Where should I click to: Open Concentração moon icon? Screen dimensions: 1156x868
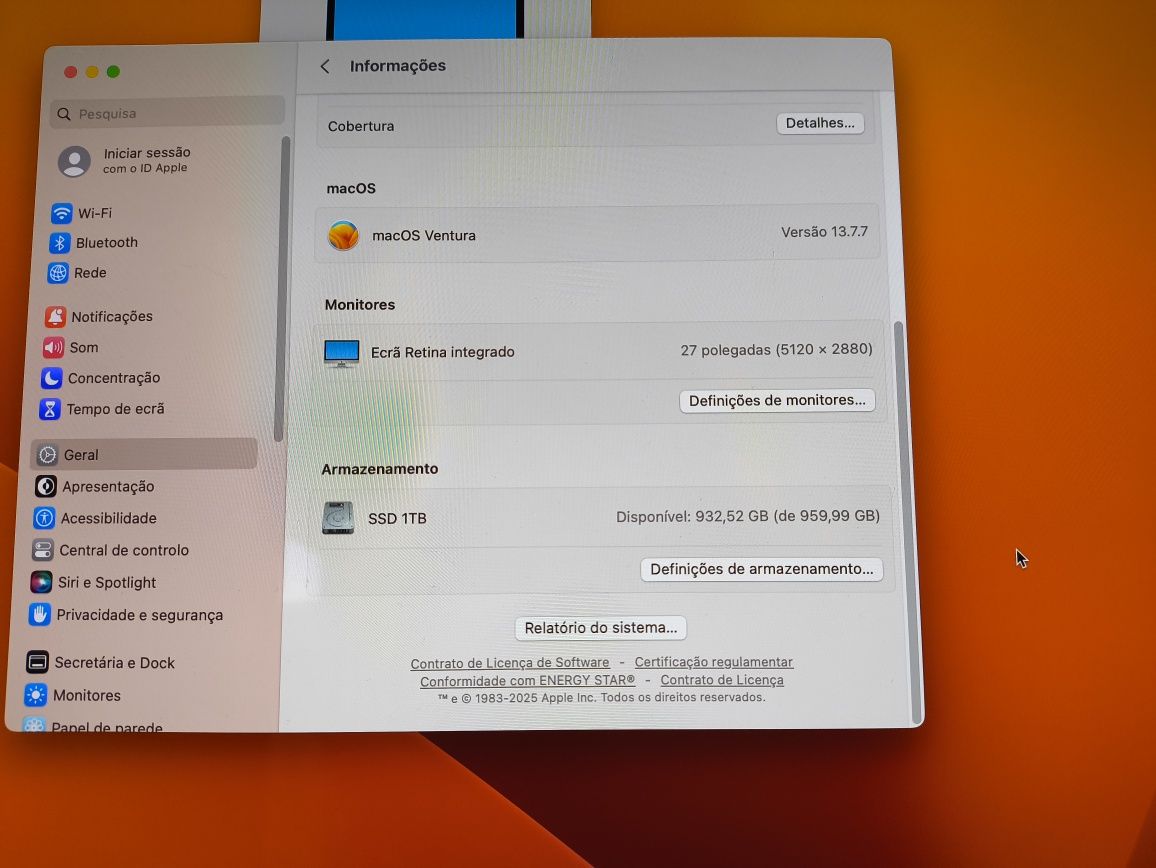pos(51,378)
